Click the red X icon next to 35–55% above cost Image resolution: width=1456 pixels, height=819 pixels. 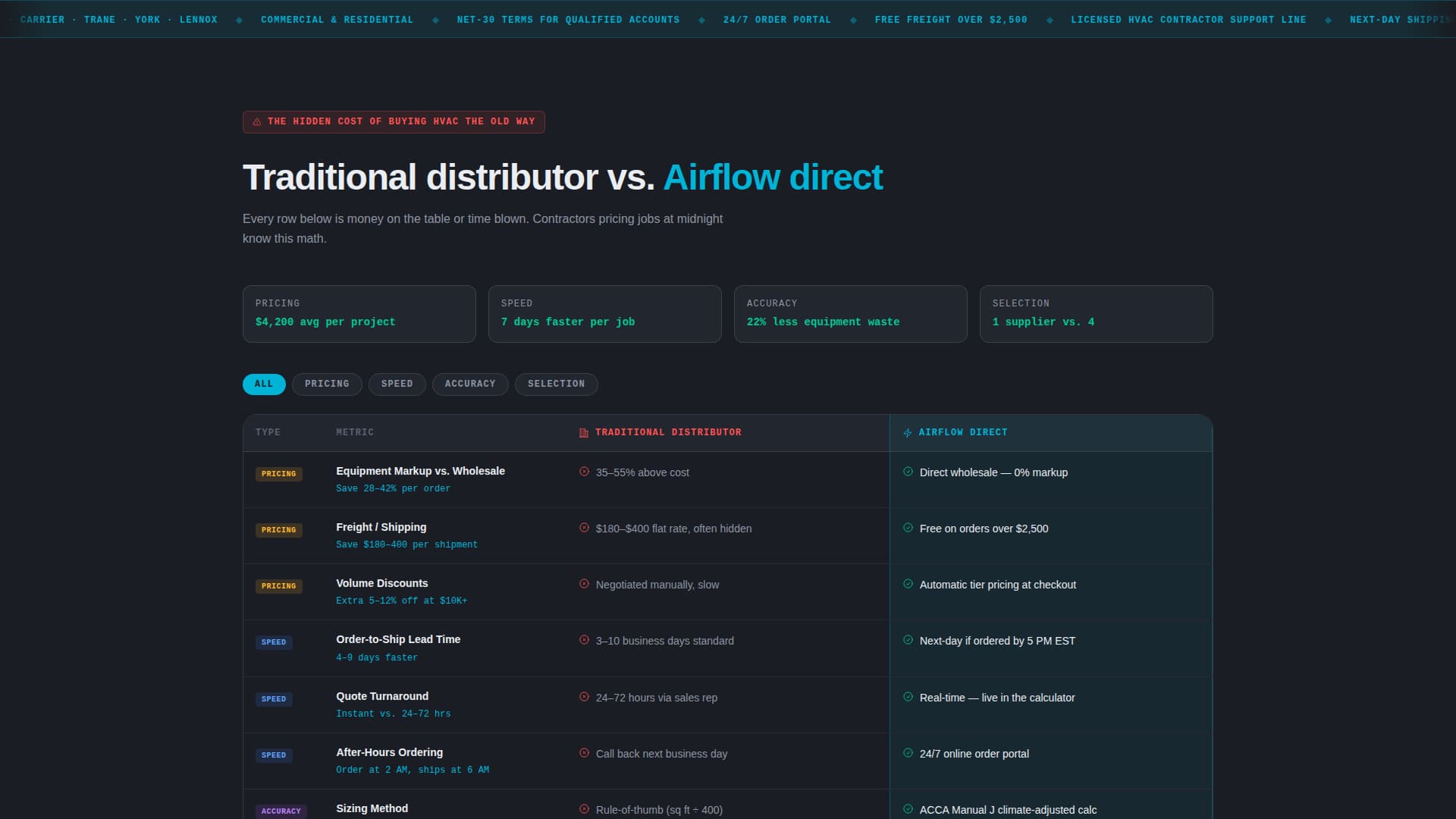click(583, 472)
